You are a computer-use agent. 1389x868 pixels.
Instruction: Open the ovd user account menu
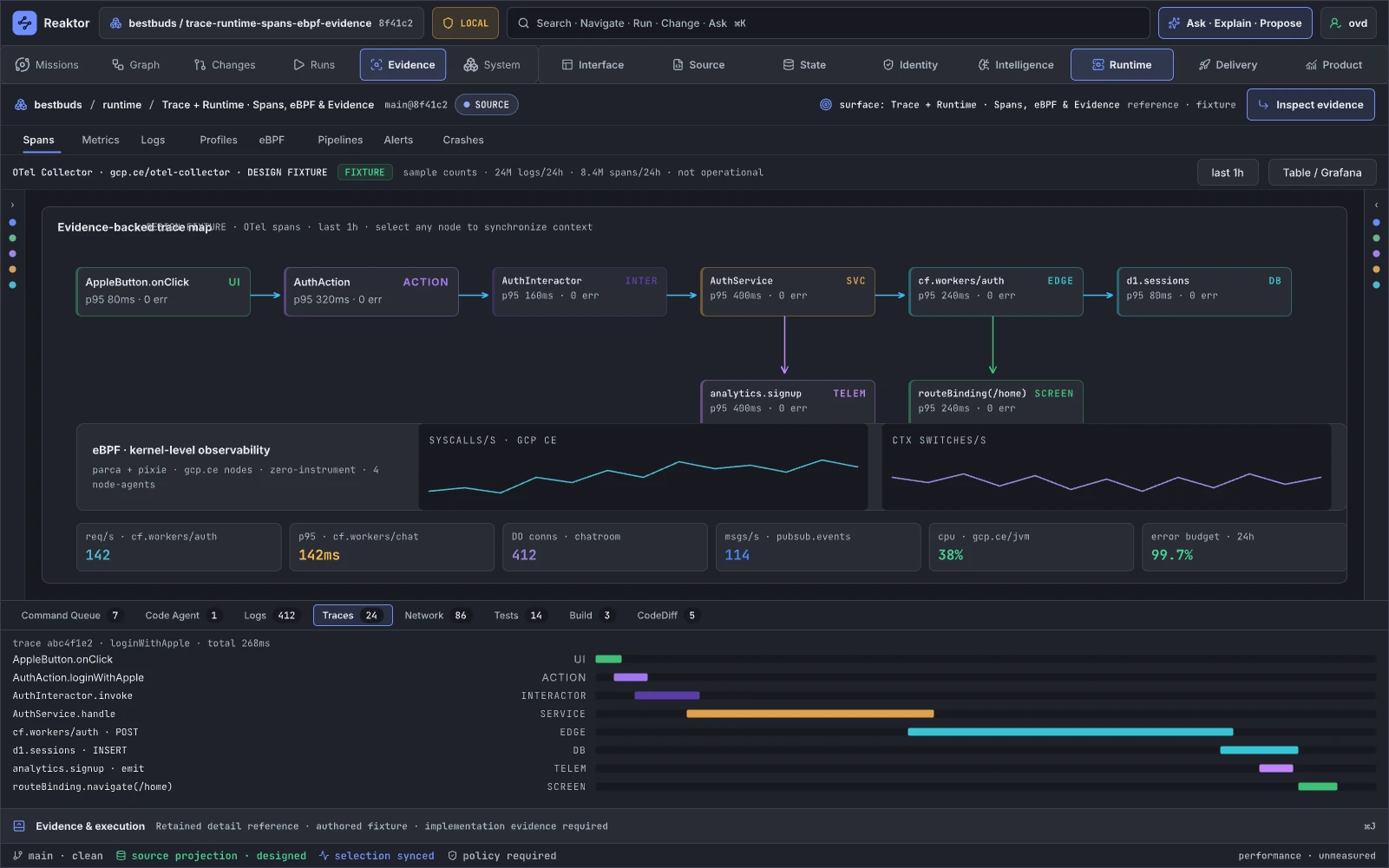pyautogui.click(x=1348, y=23)
